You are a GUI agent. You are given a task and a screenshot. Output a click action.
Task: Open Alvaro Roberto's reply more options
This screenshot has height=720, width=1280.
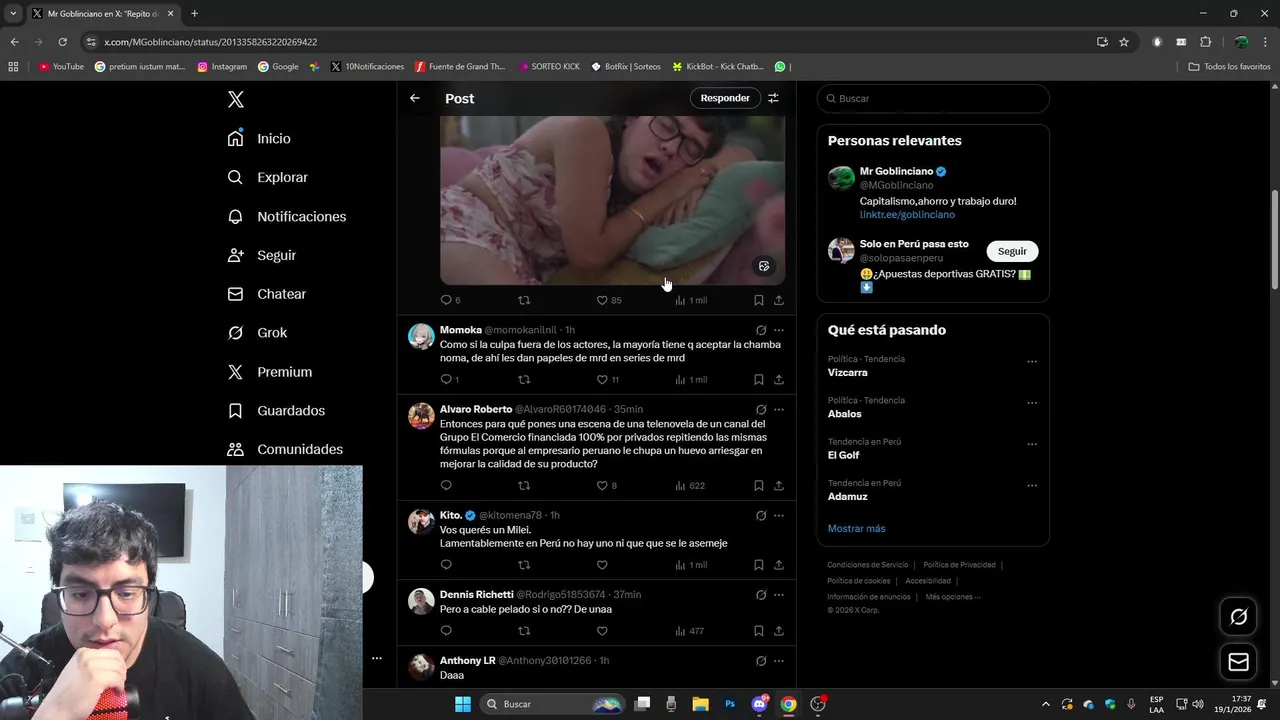pyautogui.click(x=779, y=409)
